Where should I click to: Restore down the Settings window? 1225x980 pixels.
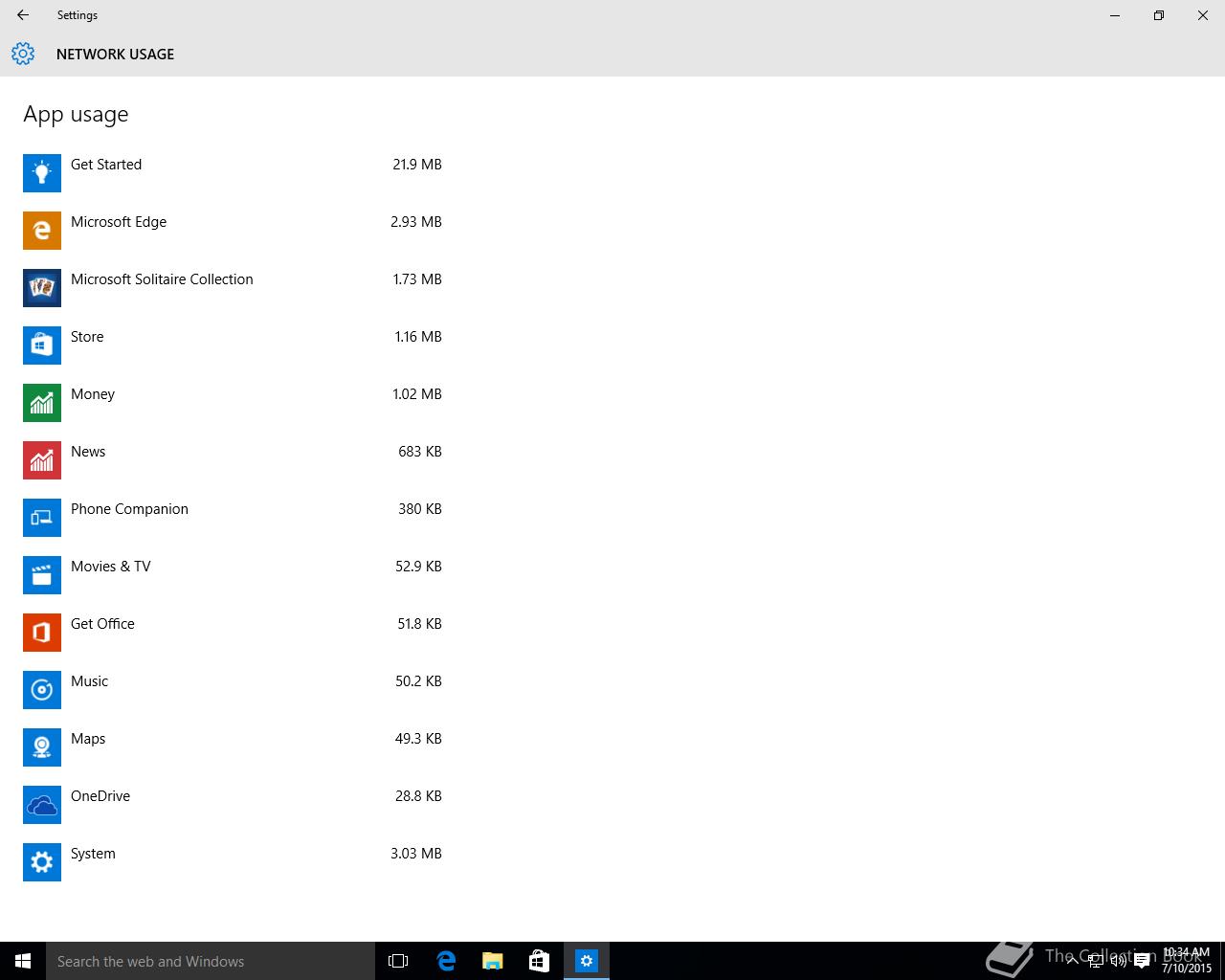point(1159,15)
